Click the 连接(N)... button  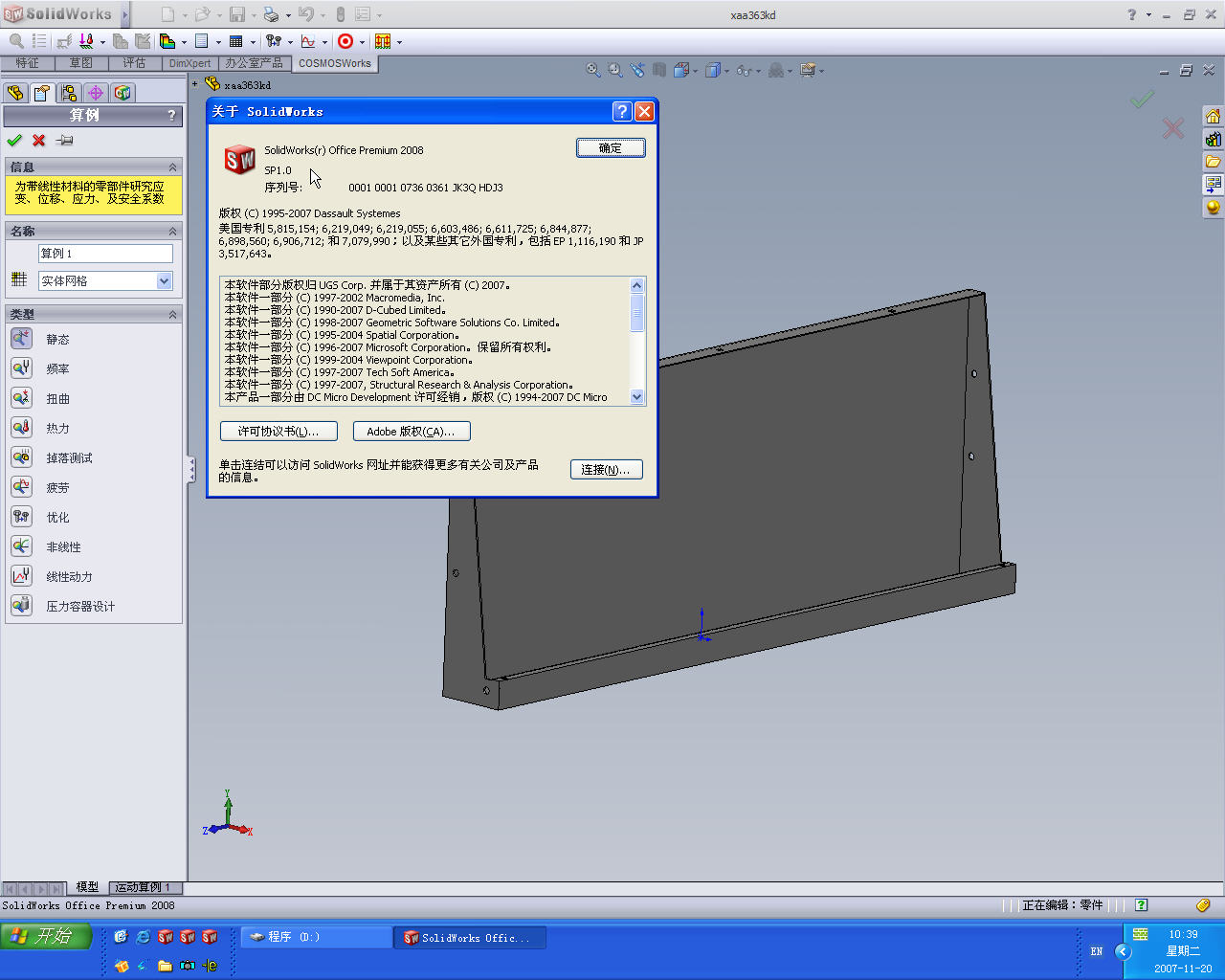(x=606, y=470)
